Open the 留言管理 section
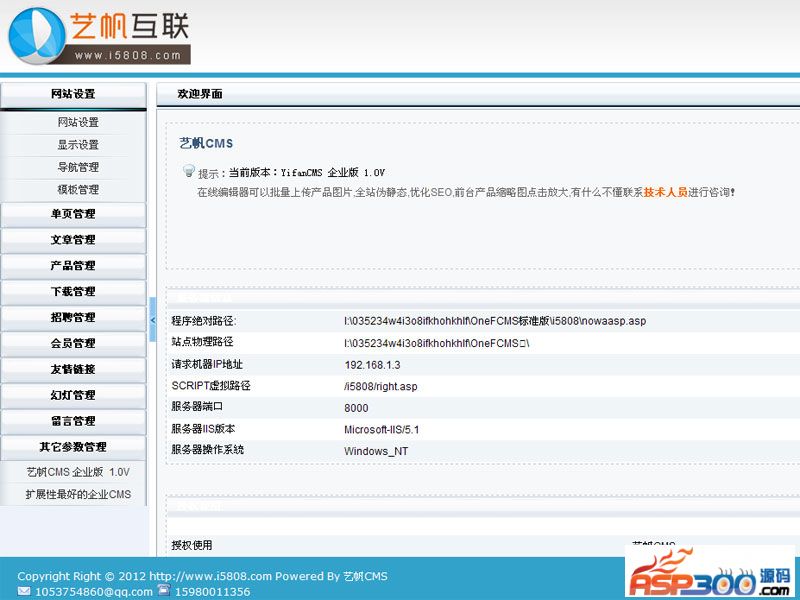 pyautogui.click(x=73, y=421)
